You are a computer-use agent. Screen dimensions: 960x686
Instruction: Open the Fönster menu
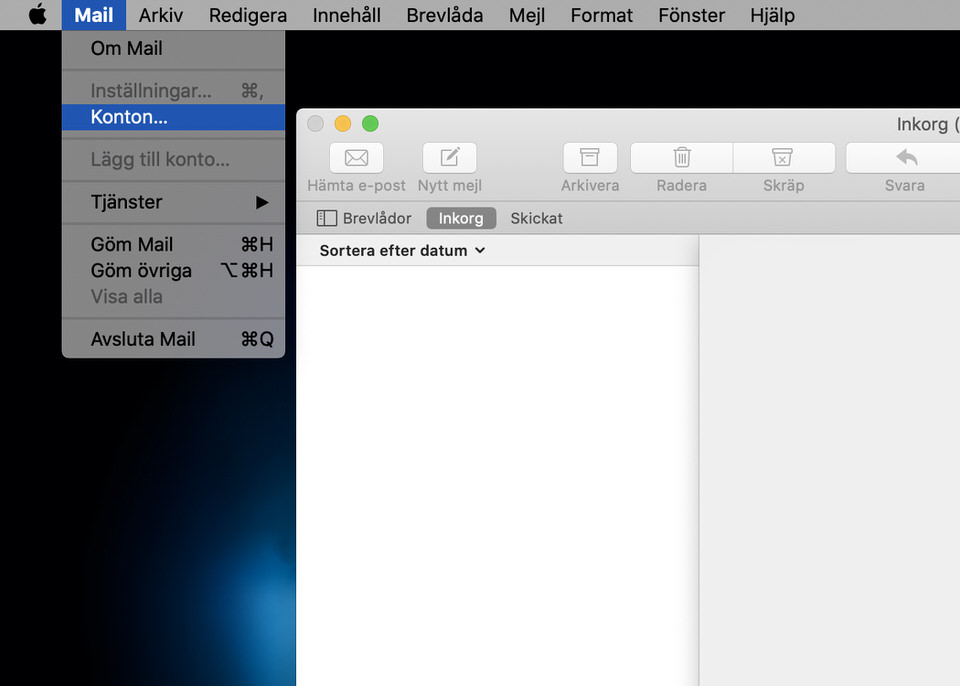pyautogui.click(x=691, y=15)
